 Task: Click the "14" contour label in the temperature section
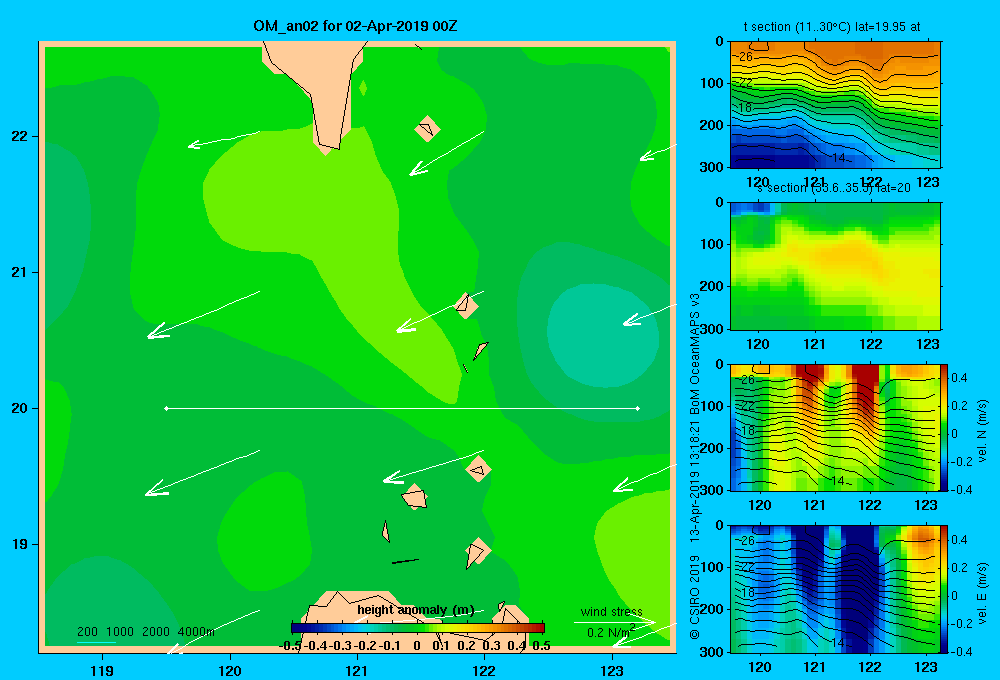839,158
